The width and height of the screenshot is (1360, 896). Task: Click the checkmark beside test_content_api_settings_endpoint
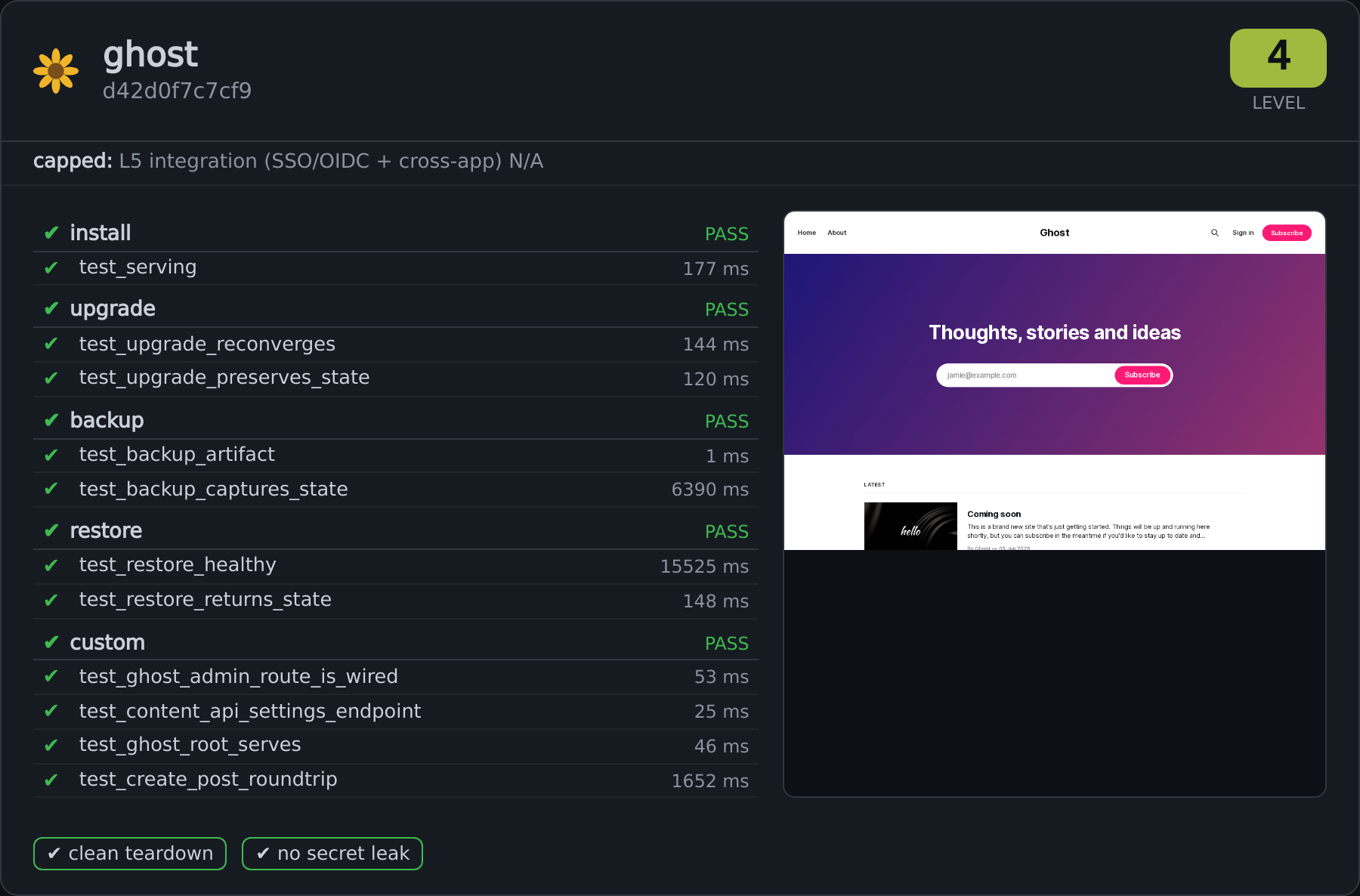point(51,711)
